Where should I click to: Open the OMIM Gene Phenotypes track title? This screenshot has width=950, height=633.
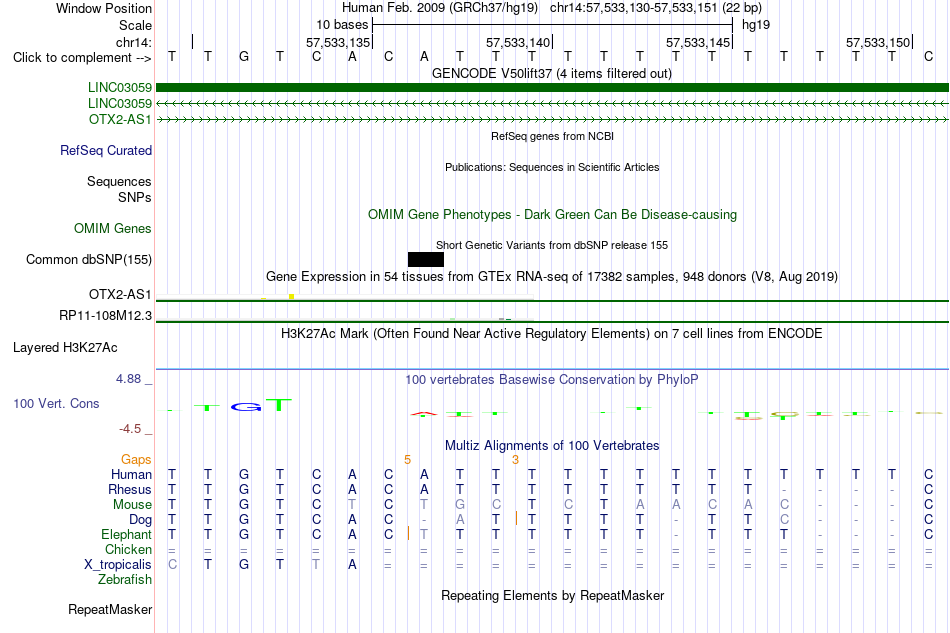coord(552,214)
